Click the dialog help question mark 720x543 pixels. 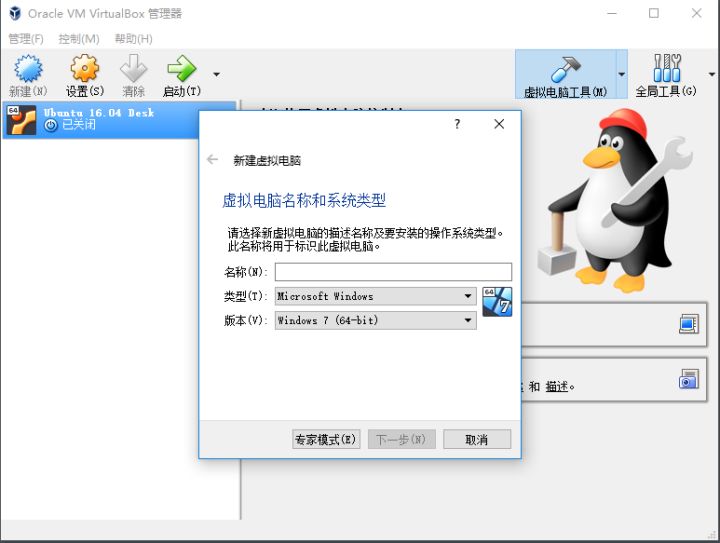click(x=457, y=124)
